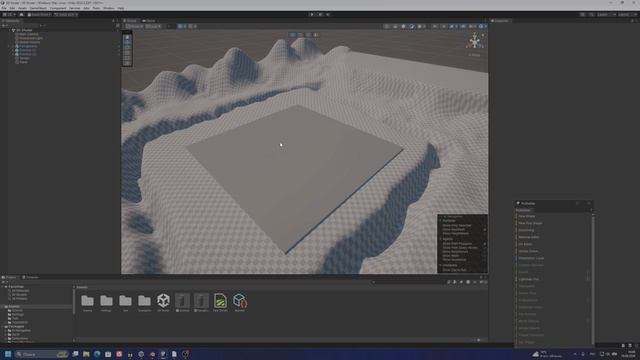640x360 pixels.
Task: Select the Unity scene asset with the cube logo
Action: (163, 303)
